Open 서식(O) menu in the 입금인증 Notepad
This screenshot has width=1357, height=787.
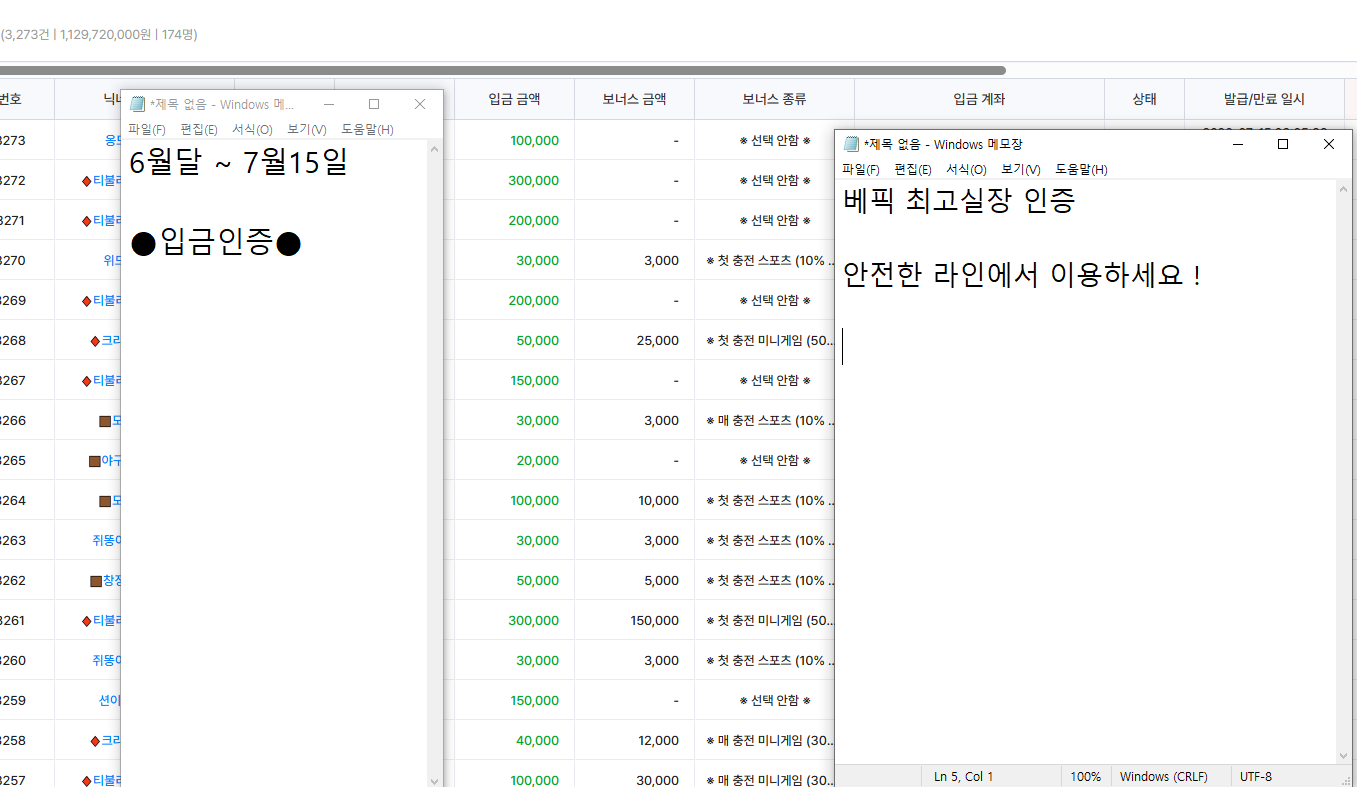coord(252,130)
